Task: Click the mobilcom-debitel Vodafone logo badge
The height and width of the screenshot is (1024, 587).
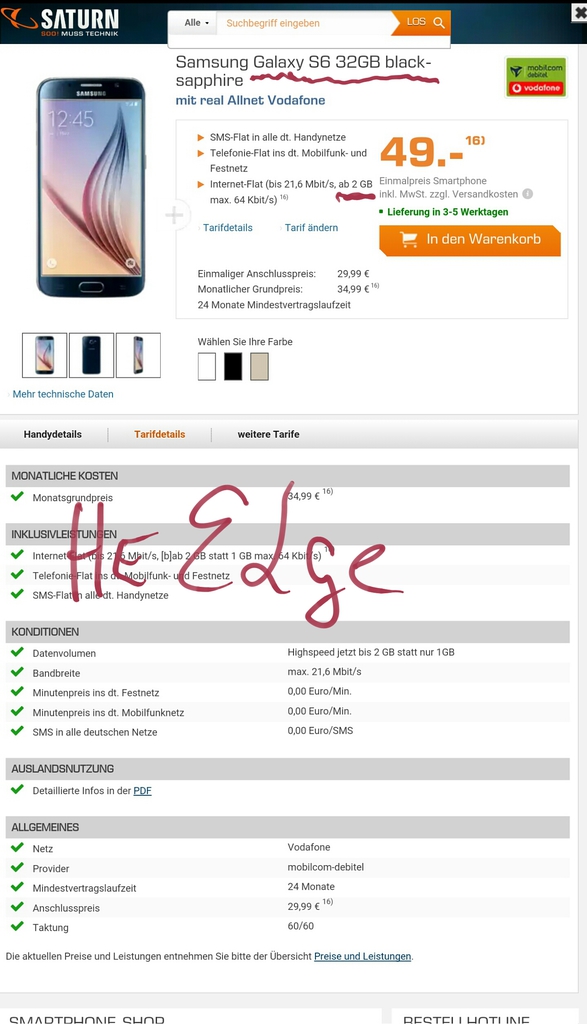Action: point(536,78)
